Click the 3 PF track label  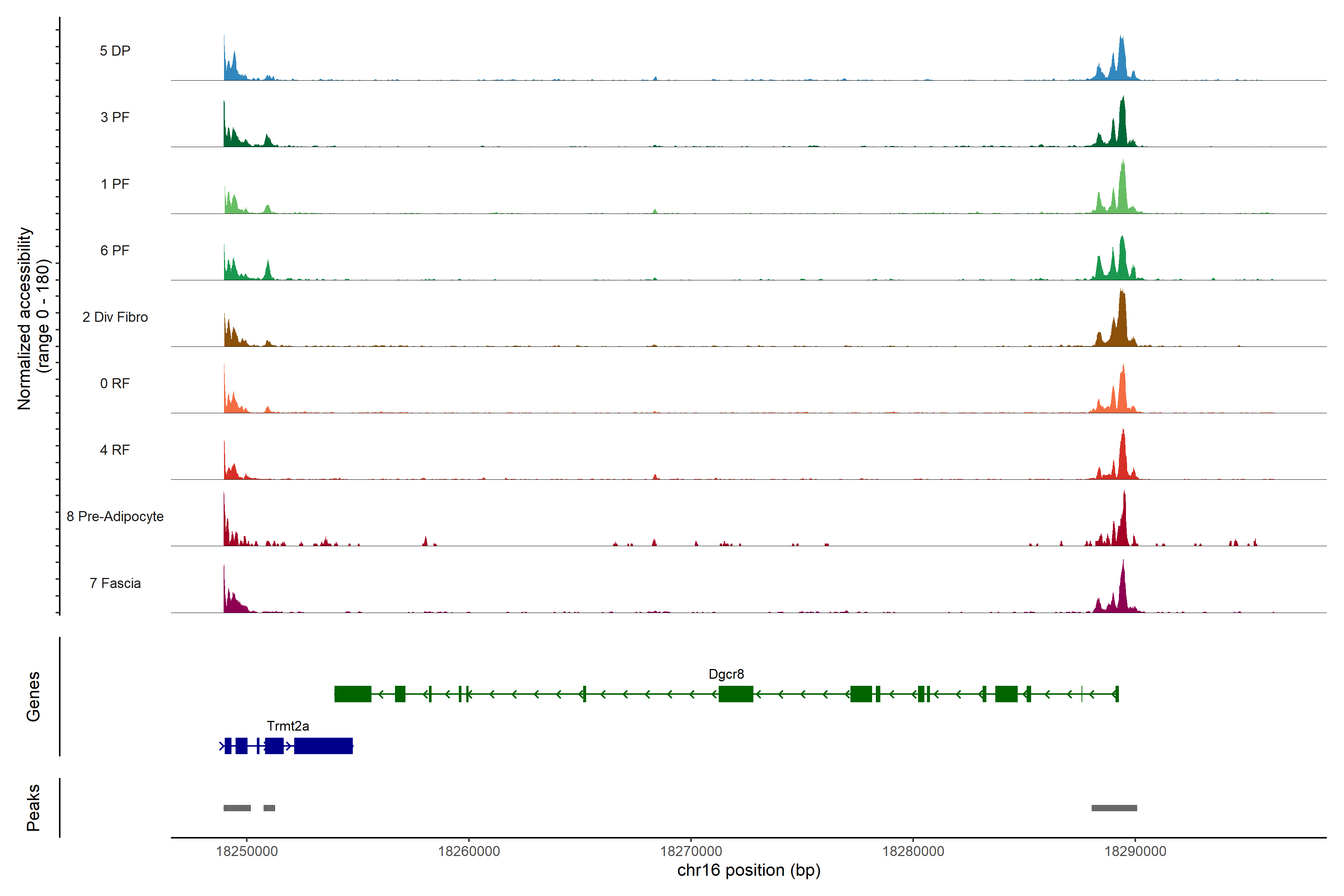[x=115, y=117]
